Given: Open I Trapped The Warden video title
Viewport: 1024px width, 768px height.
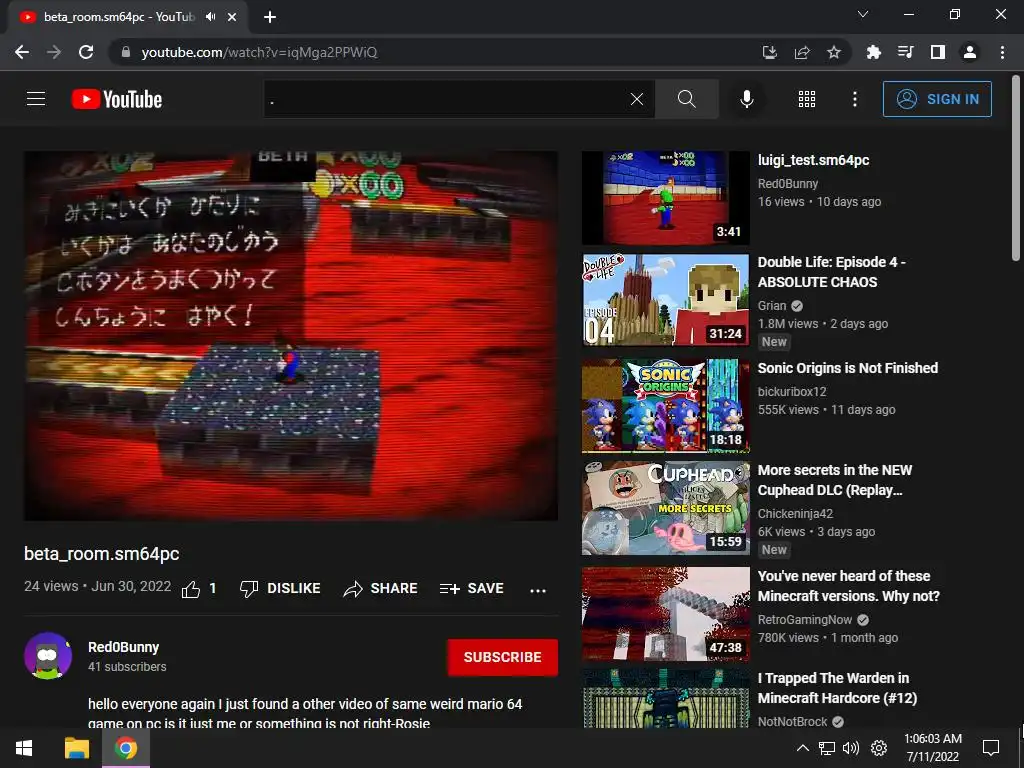Looking at the screenshot, I should (x=837, y=688).
